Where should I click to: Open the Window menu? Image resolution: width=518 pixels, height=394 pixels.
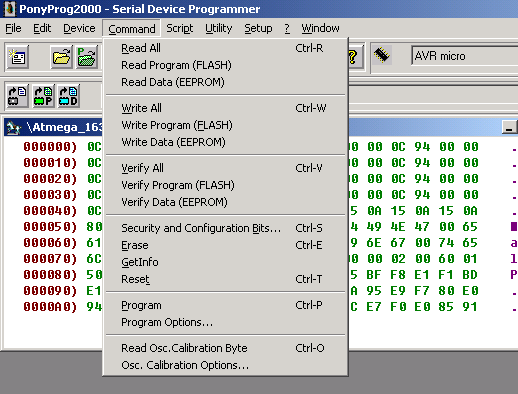pyautogui.click(x=320, y=28)
